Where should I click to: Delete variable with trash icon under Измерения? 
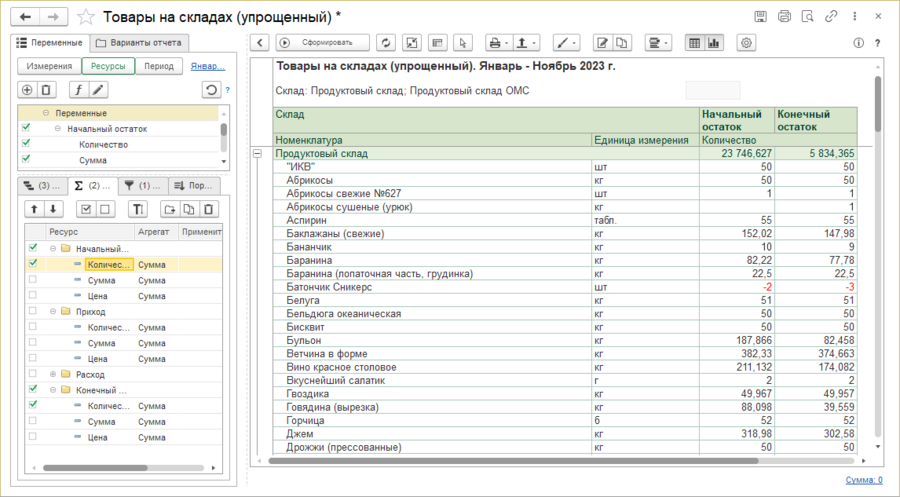[x=46, y=90]
